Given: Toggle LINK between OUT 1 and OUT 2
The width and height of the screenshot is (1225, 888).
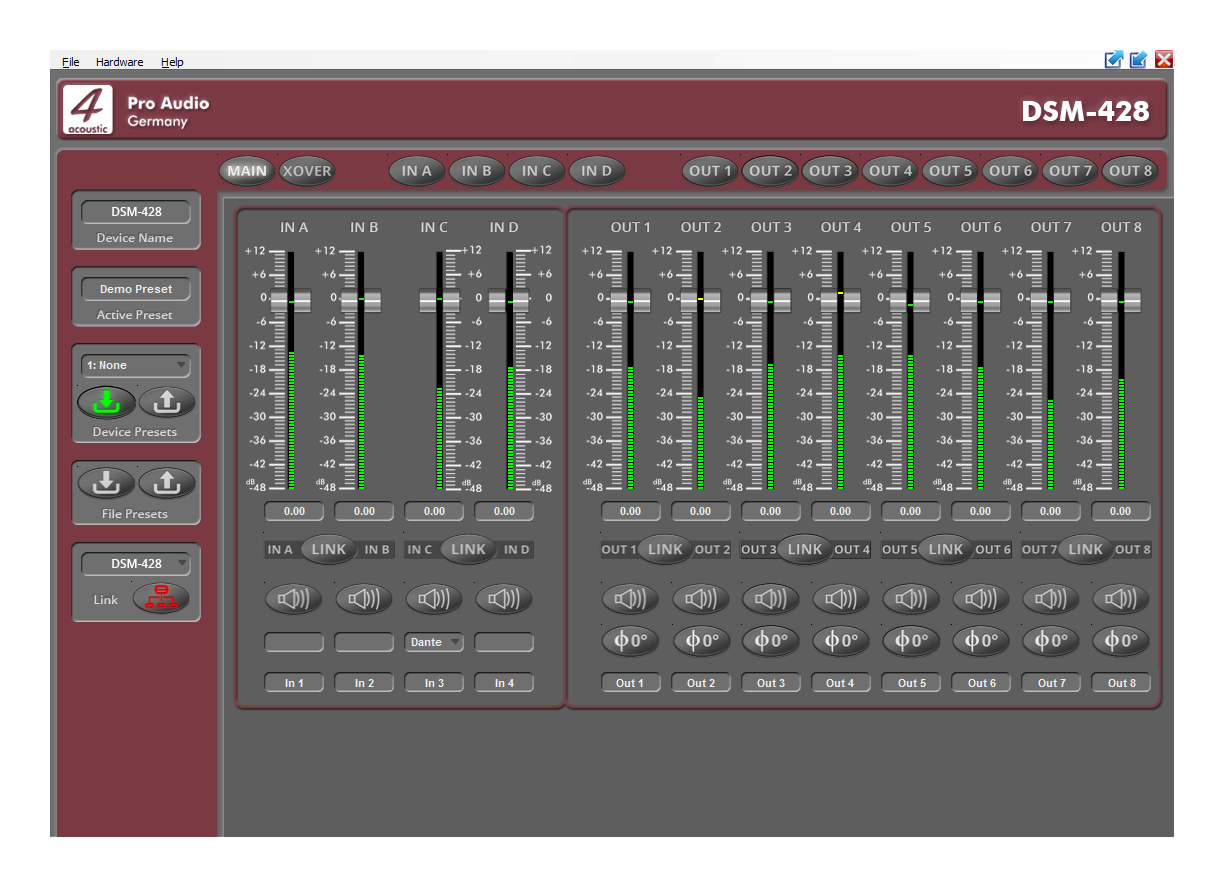Looking at the screenshot, I should (x=665, y=549).
